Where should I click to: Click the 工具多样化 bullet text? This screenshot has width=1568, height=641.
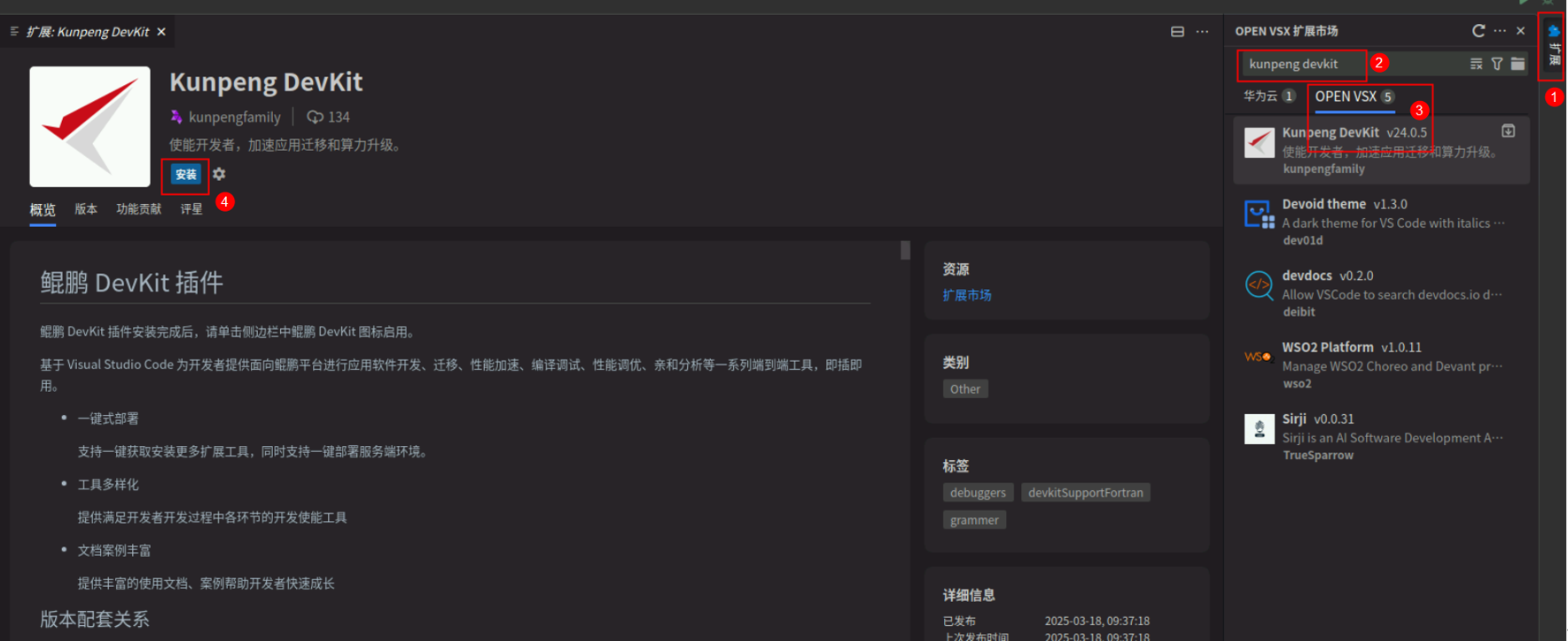tap(108, 485)
